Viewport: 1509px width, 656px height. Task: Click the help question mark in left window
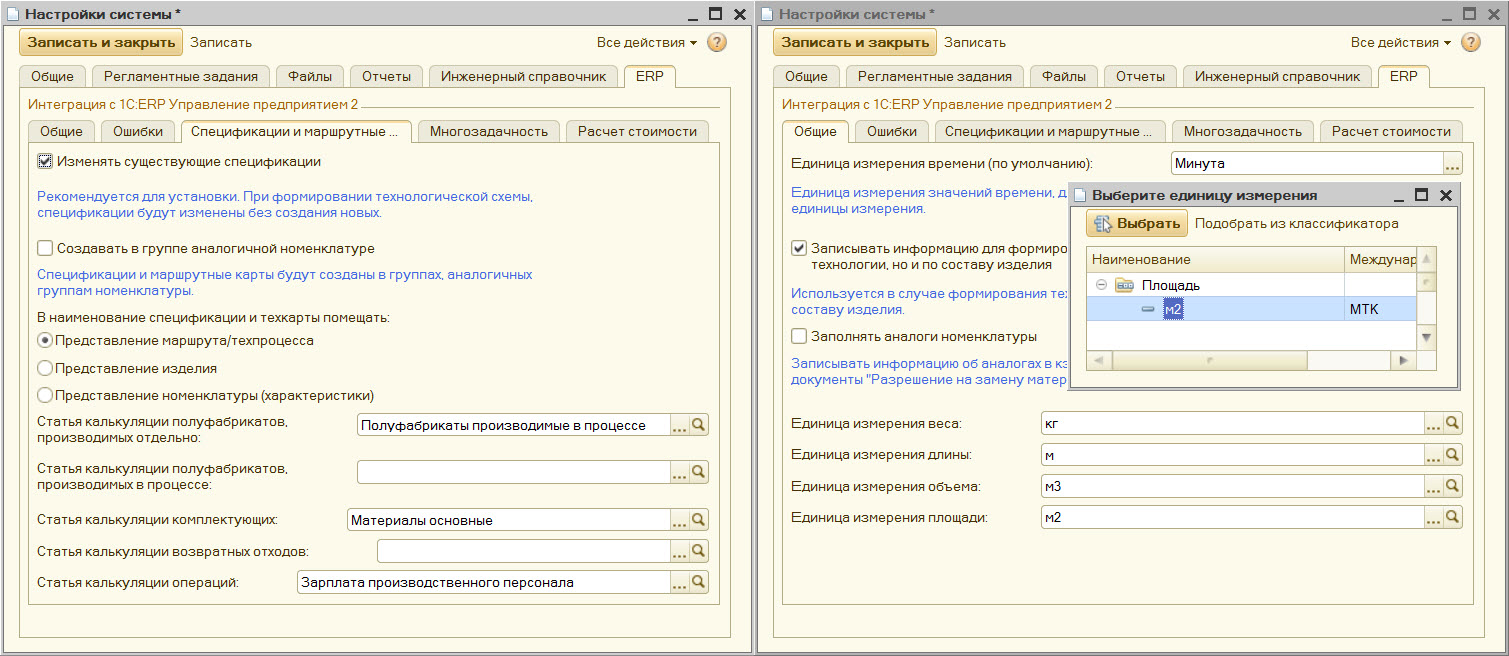pyautogui.click(x=716, y=42)
